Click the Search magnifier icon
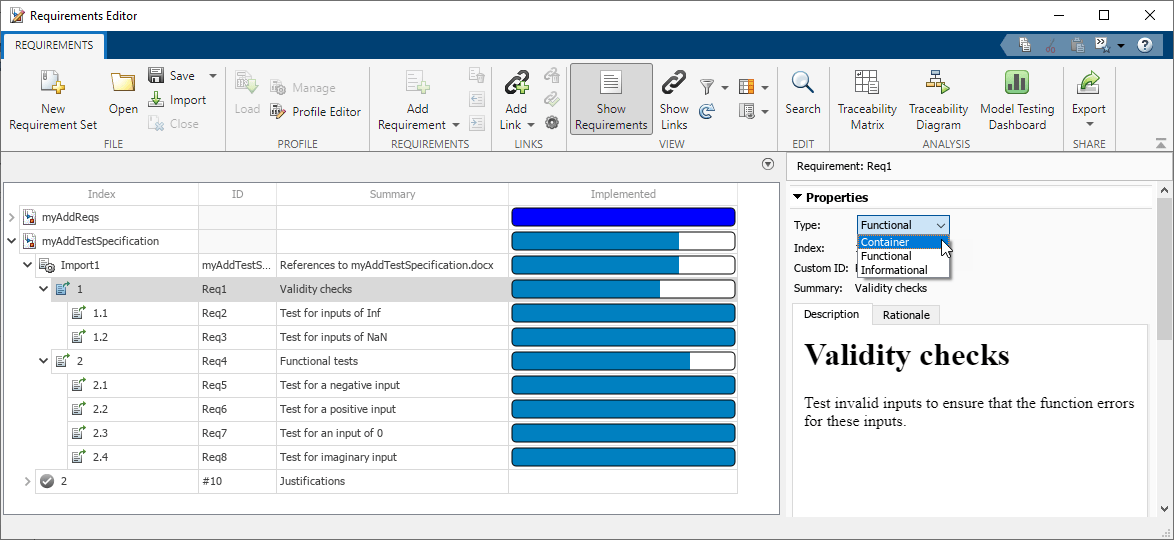The width and height of the screenshot is (1174, 540). pos(802,84)
